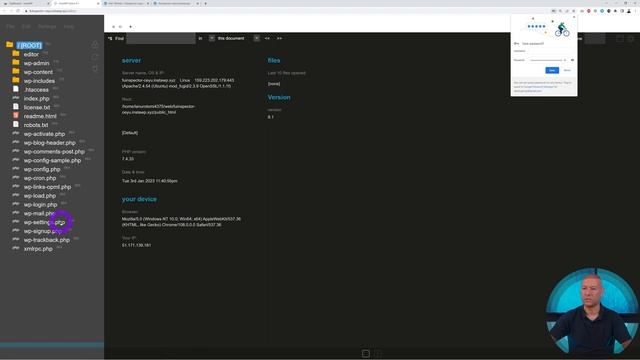Click find next '>>' button
The height and width of the screenshot is (360, 640).
[280, 38]
